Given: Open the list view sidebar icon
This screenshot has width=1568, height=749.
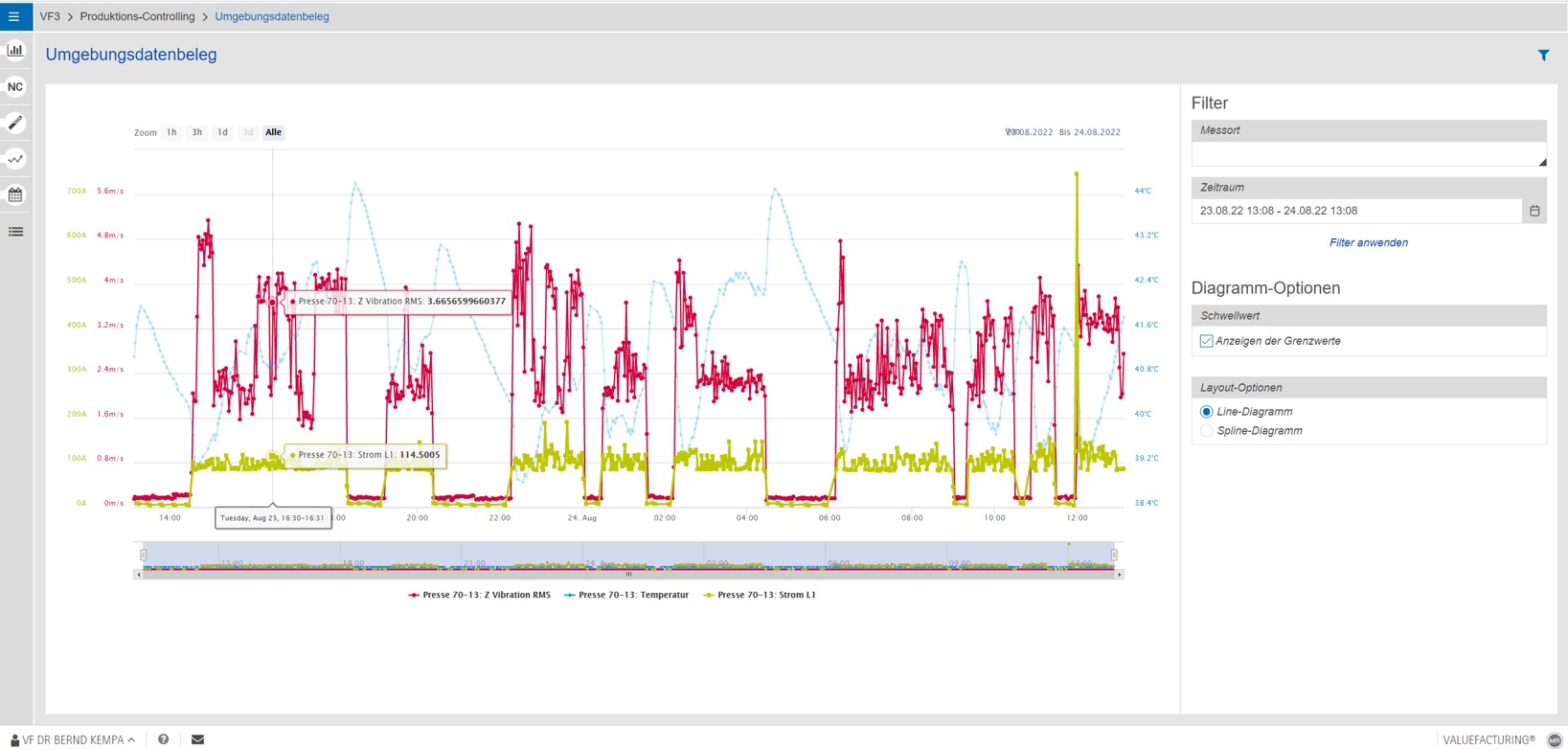Looking at the screenshot, I should coord(15,232).
